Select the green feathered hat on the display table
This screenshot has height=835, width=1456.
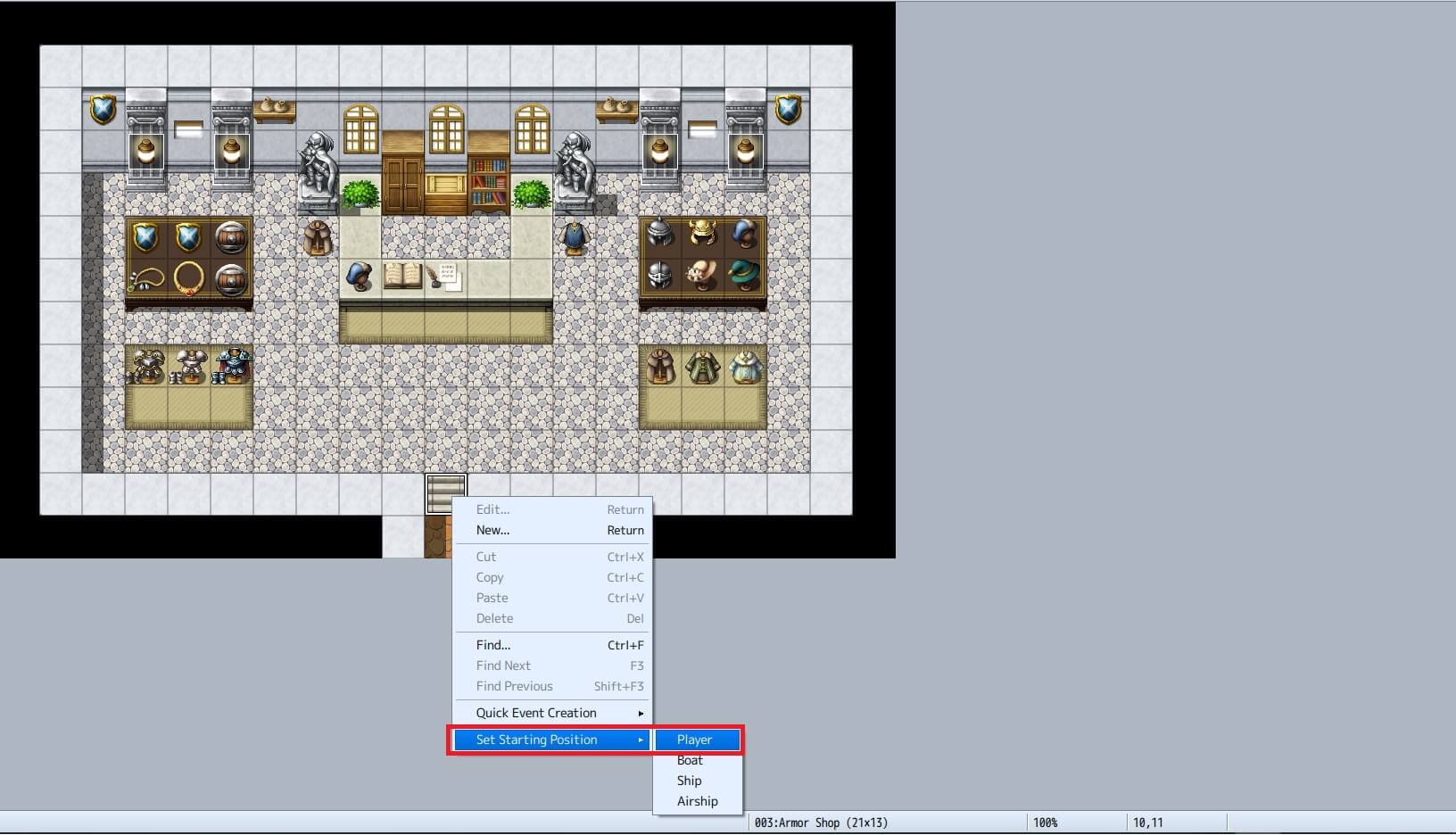tap(745, 275)
